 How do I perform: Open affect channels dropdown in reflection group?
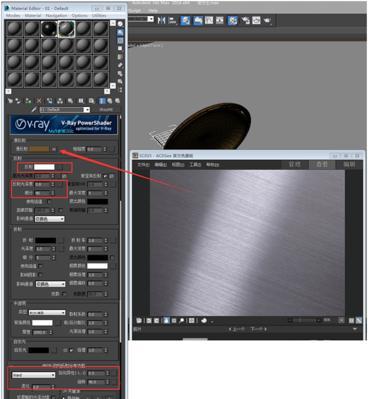(49, 219)
